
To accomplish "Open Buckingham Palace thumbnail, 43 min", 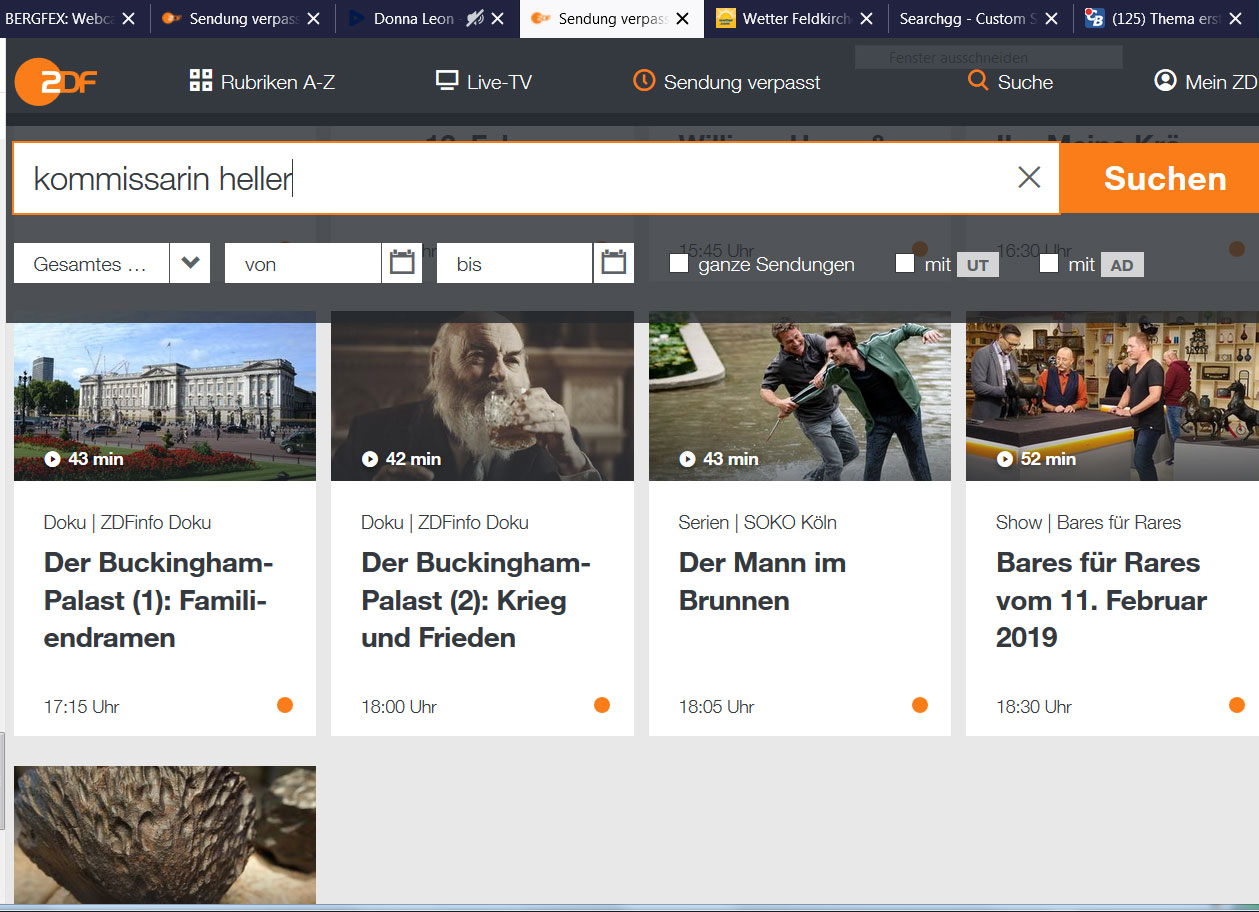I will coord(165,396).
